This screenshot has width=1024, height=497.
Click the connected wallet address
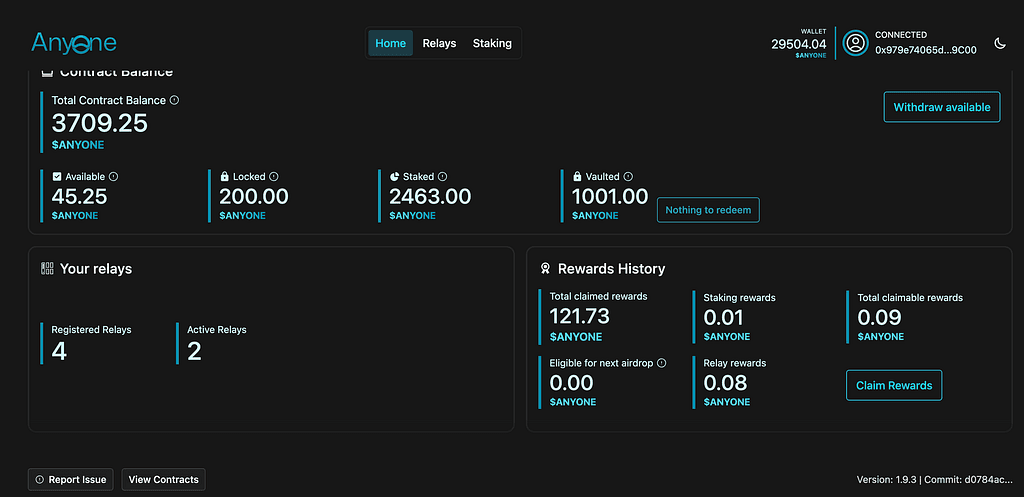[x=926, y=49]
